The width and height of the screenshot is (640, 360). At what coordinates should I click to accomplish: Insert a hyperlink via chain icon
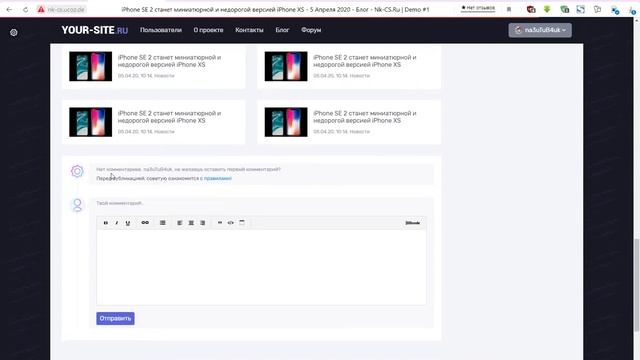145,223
